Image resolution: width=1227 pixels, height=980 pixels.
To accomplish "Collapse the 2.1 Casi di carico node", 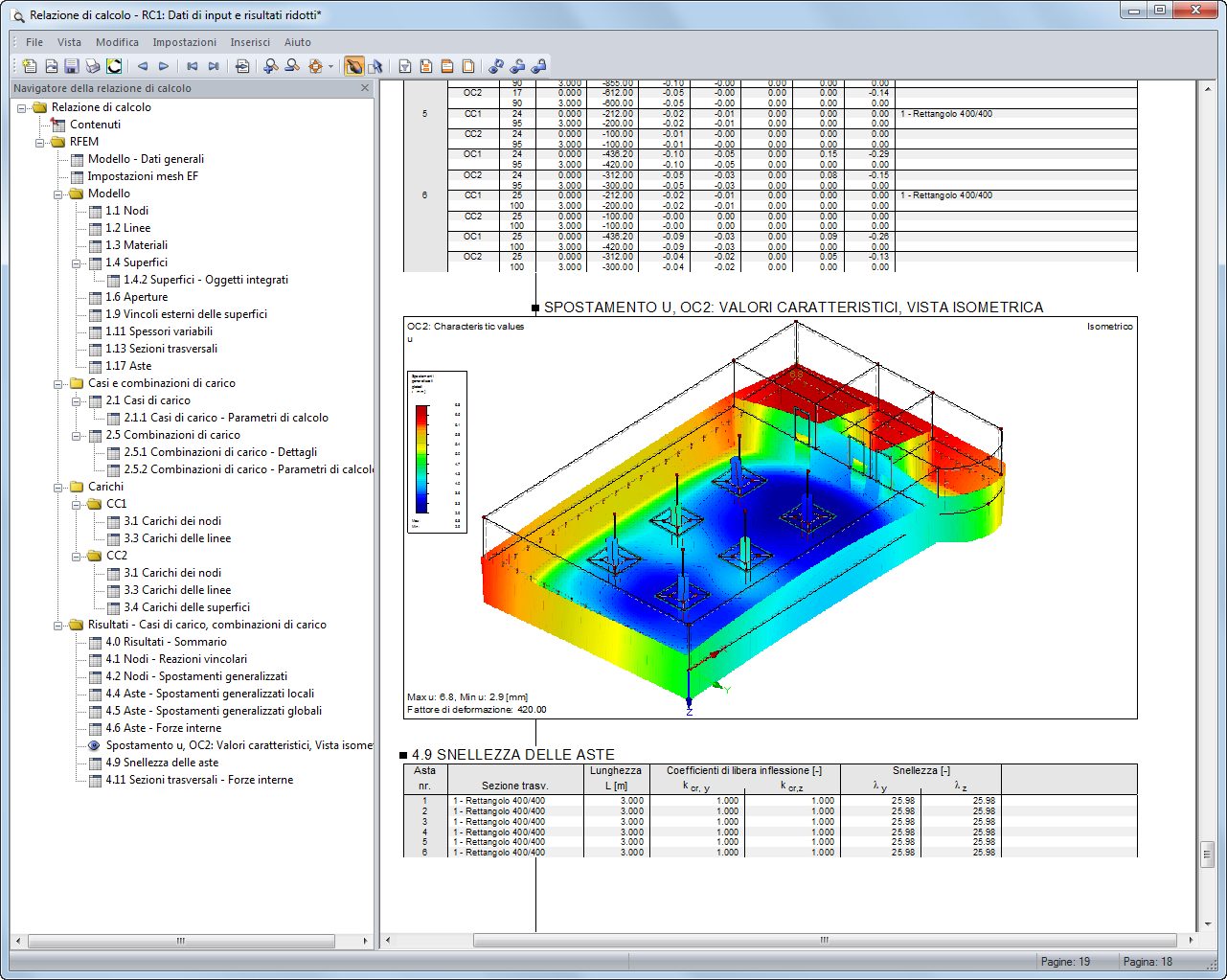I will [x=77, y=400].
